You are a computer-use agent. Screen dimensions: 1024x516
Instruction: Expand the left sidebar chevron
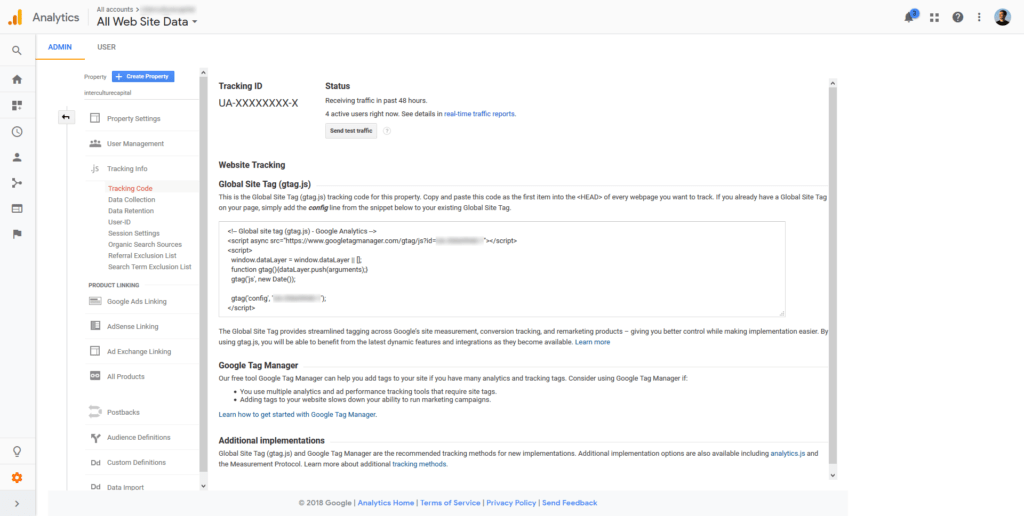[x=17, y=504]
